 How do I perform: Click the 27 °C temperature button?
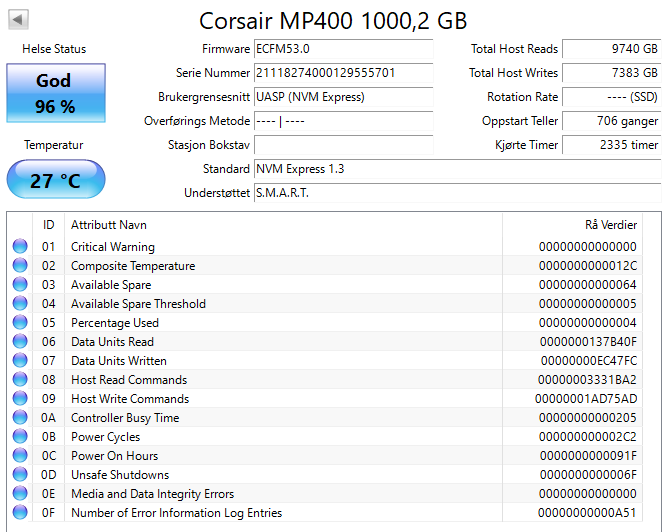coord(56,180)
